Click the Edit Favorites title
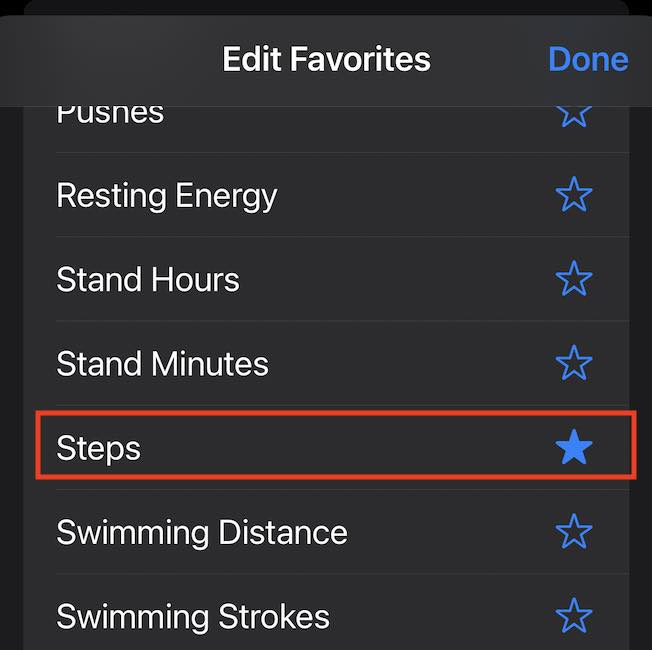This screenshot has height=650, width=652. coord(326,59)
